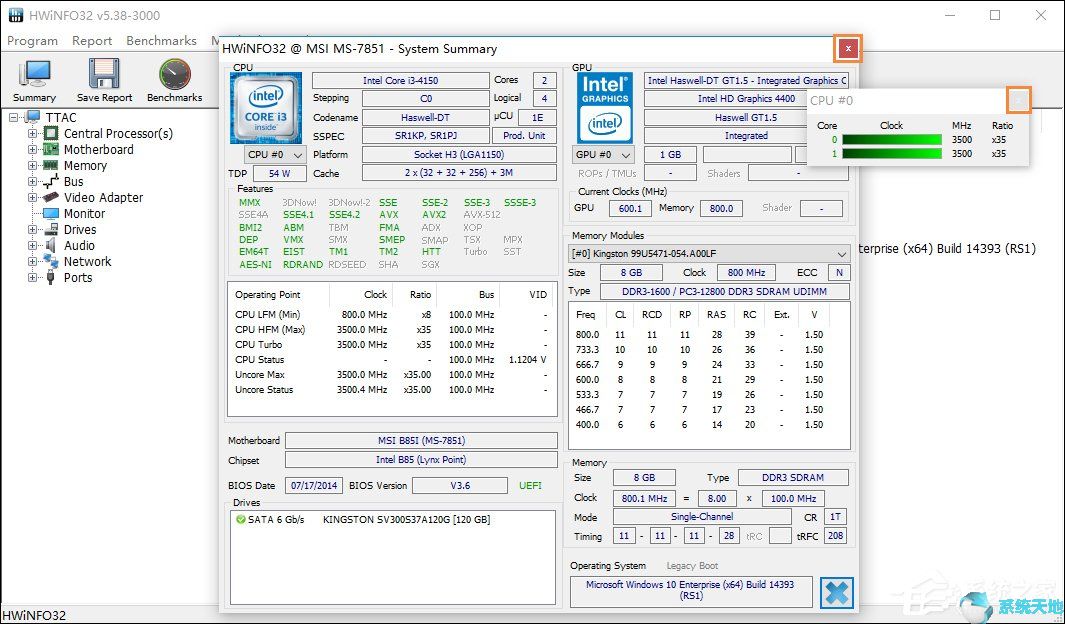Image resolution: width=1065 pixels, height=624 pixels.
Task: Click the Intel HD Graphics 4400 field
Action: coord(746,98)
